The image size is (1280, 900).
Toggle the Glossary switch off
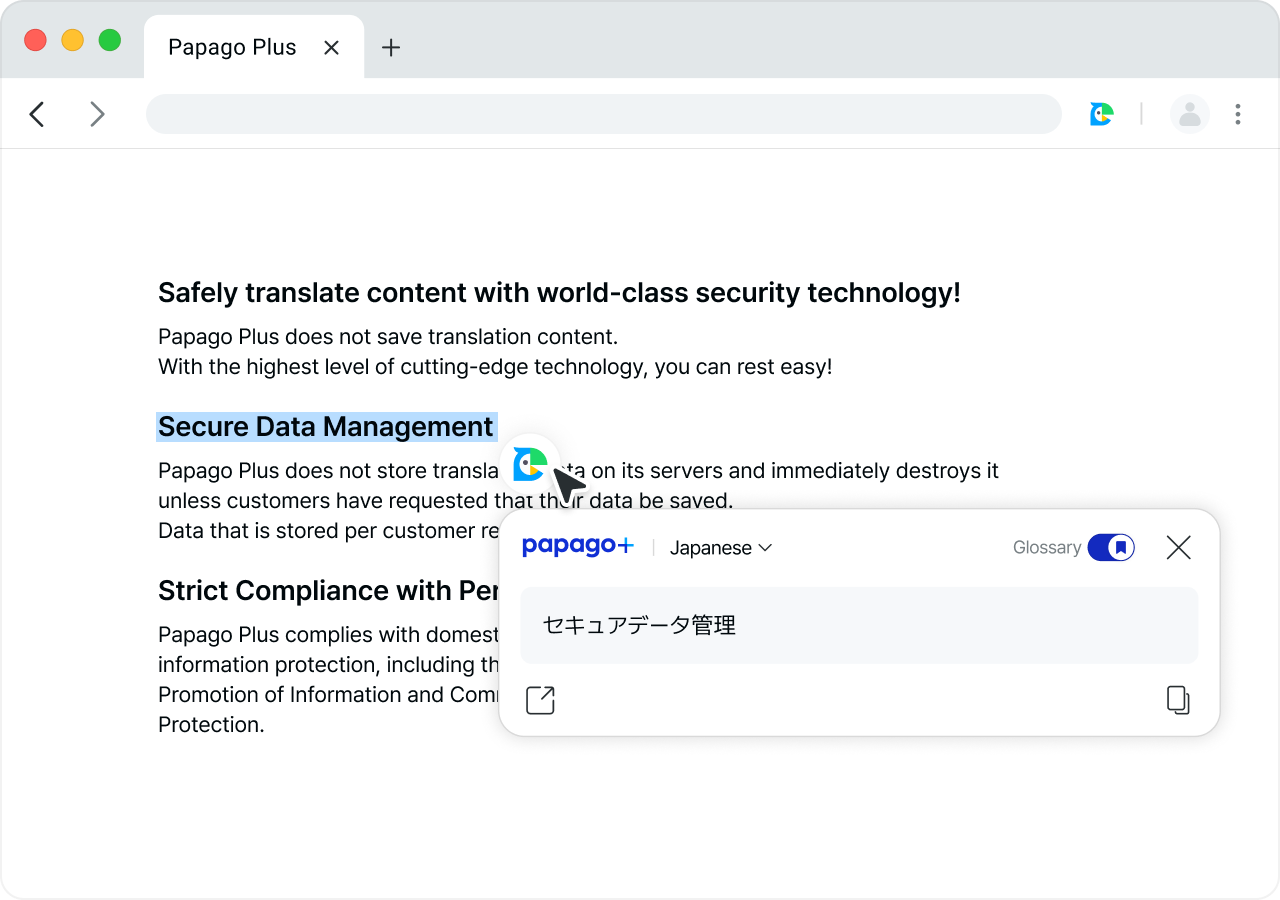pos(1110,547)
